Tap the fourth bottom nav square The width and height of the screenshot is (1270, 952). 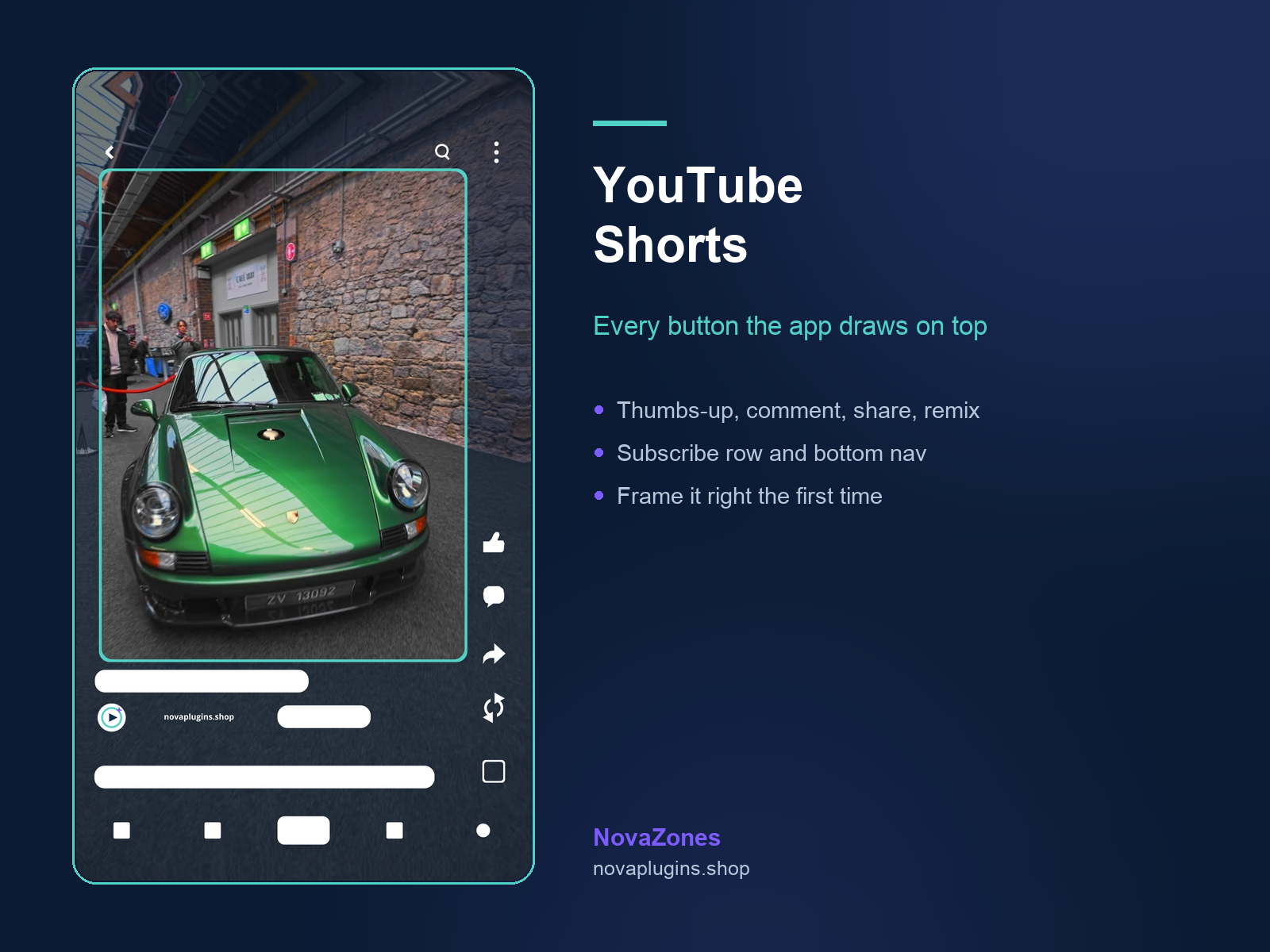pyautogui.click(x=394, y=831)
